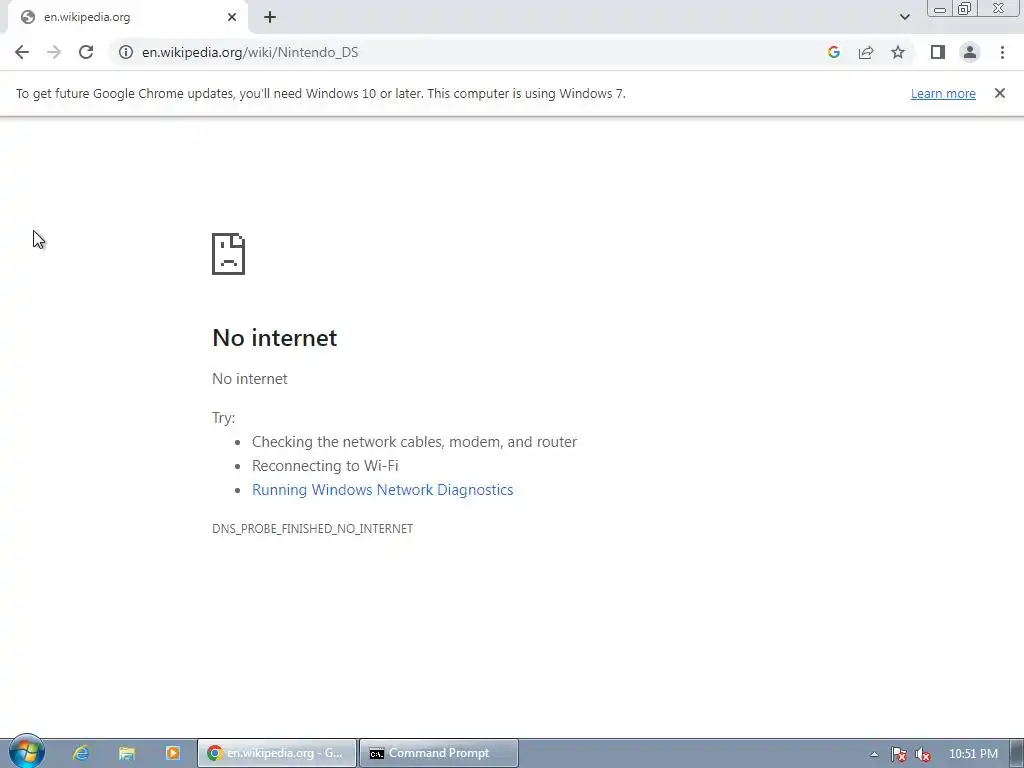Minimize the Chrome window
Image resolution: width=1024 pixels, height=768 pixels.
(939, 9)
